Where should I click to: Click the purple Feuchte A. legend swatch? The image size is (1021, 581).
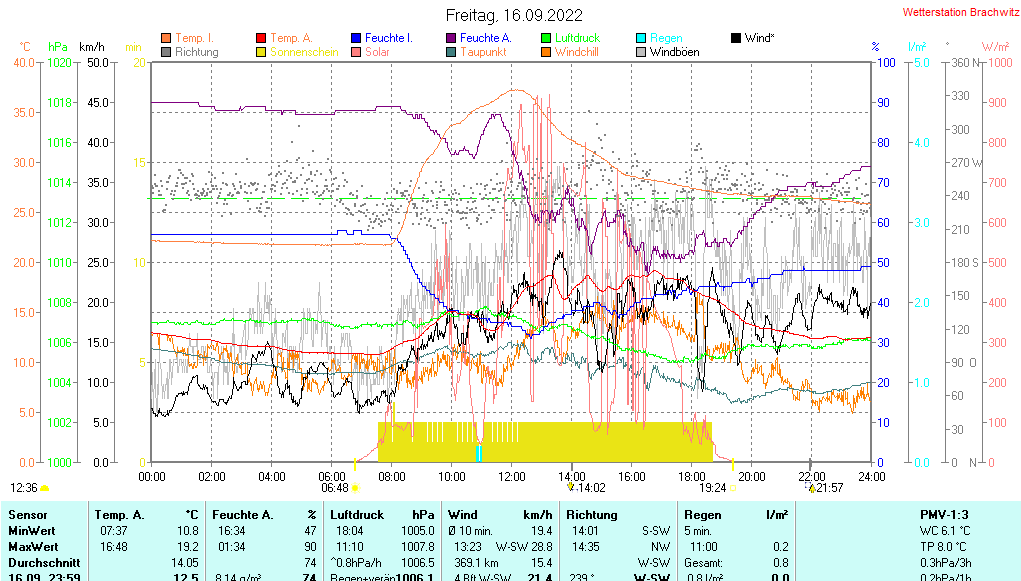(x=451, y=38)
